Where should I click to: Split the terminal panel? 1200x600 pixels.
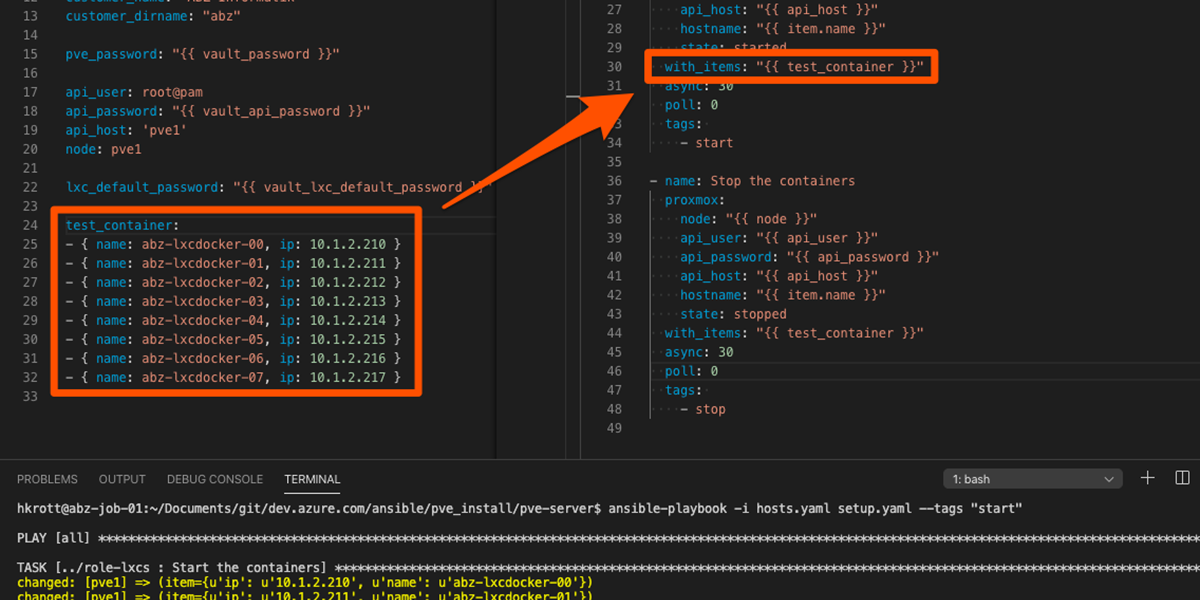point(1182,479)
